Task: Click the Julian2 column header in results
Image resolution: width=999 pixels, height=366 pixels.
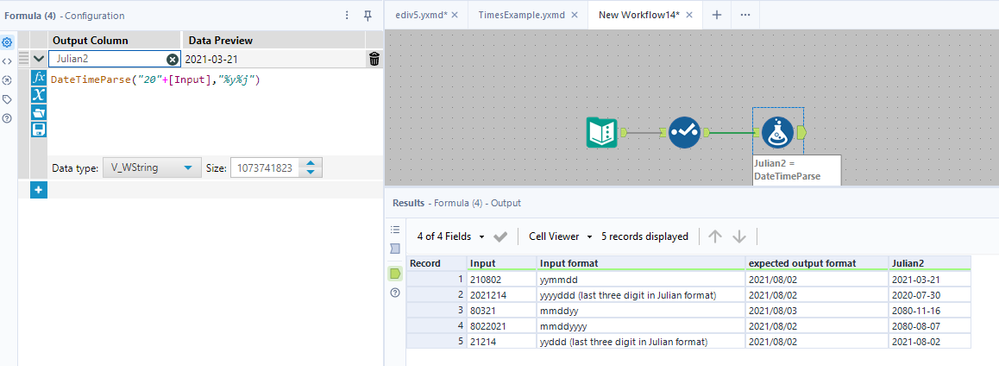Action: [930, 263]
